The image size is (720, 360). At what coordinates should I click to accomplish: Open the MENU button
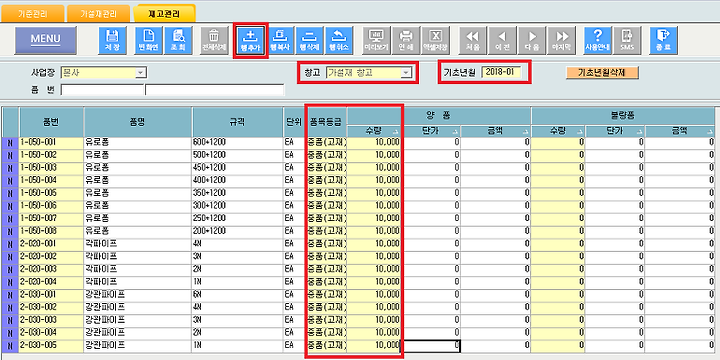tap(45, 40)
